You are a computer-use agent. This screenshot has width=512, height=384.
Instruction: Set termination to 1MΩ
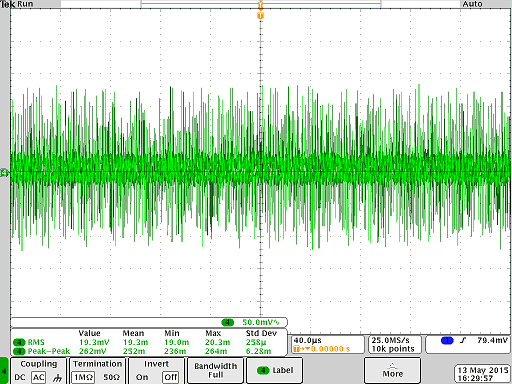83,377
